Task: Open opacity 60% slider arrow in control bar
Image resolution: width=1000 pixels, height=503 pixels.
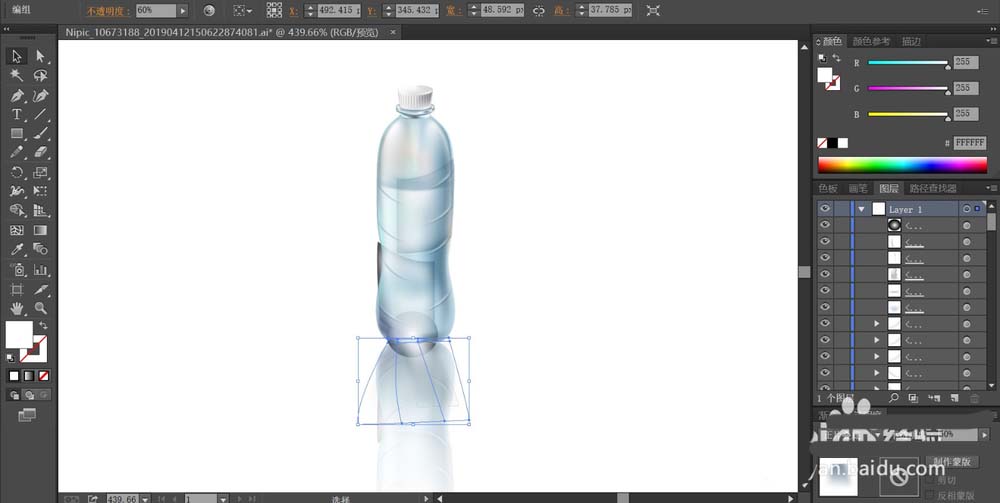Action: pyautogui.click(x=183, y=10)
